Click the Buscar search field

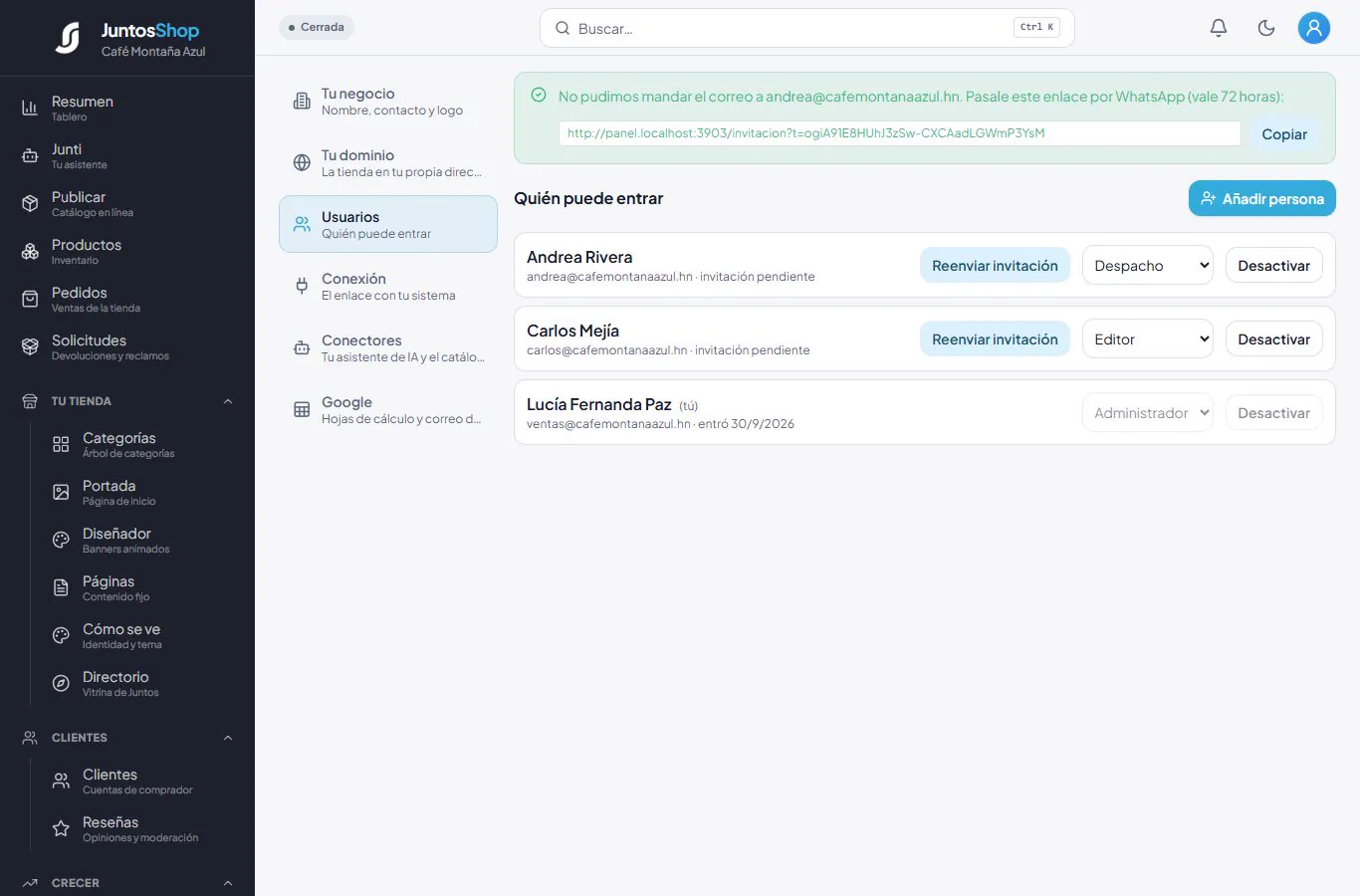coord(807,28)
